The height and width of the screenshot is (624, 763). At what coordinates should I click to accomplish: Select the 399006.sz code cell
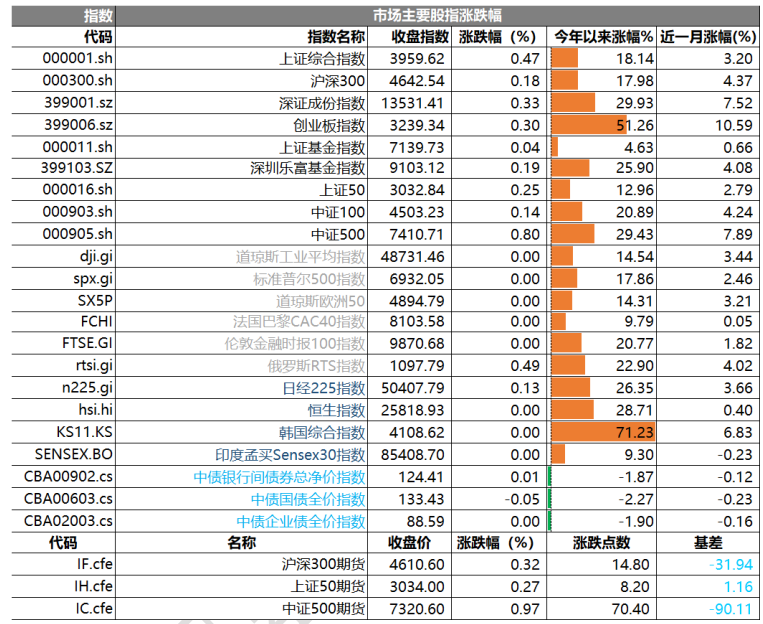tap(79, 125)
